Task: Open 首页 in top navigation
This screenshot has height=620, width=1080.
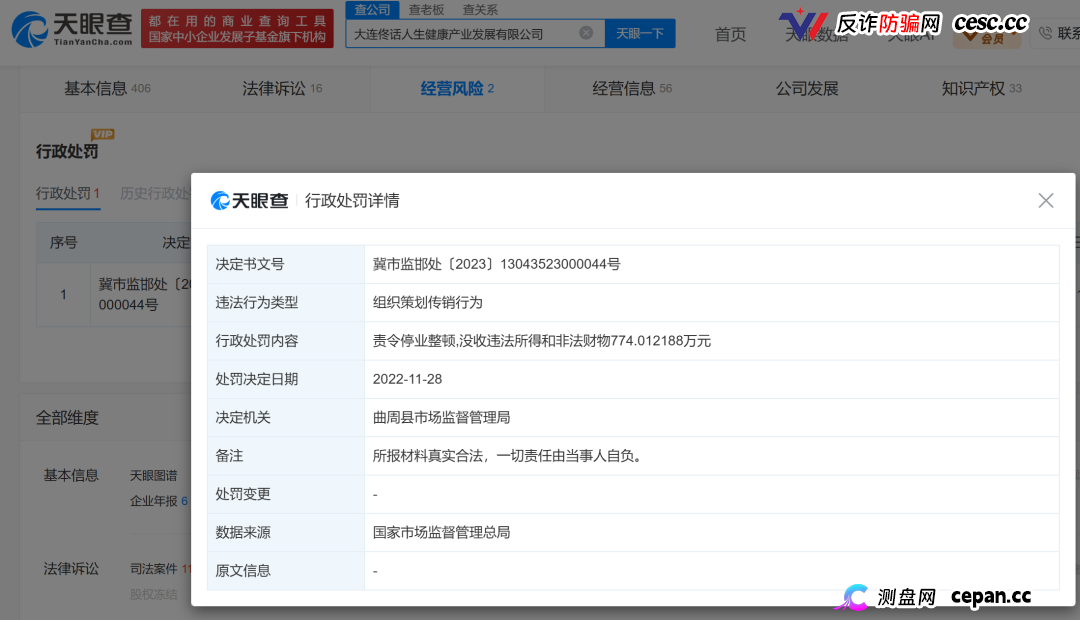Action: [730, 34]
